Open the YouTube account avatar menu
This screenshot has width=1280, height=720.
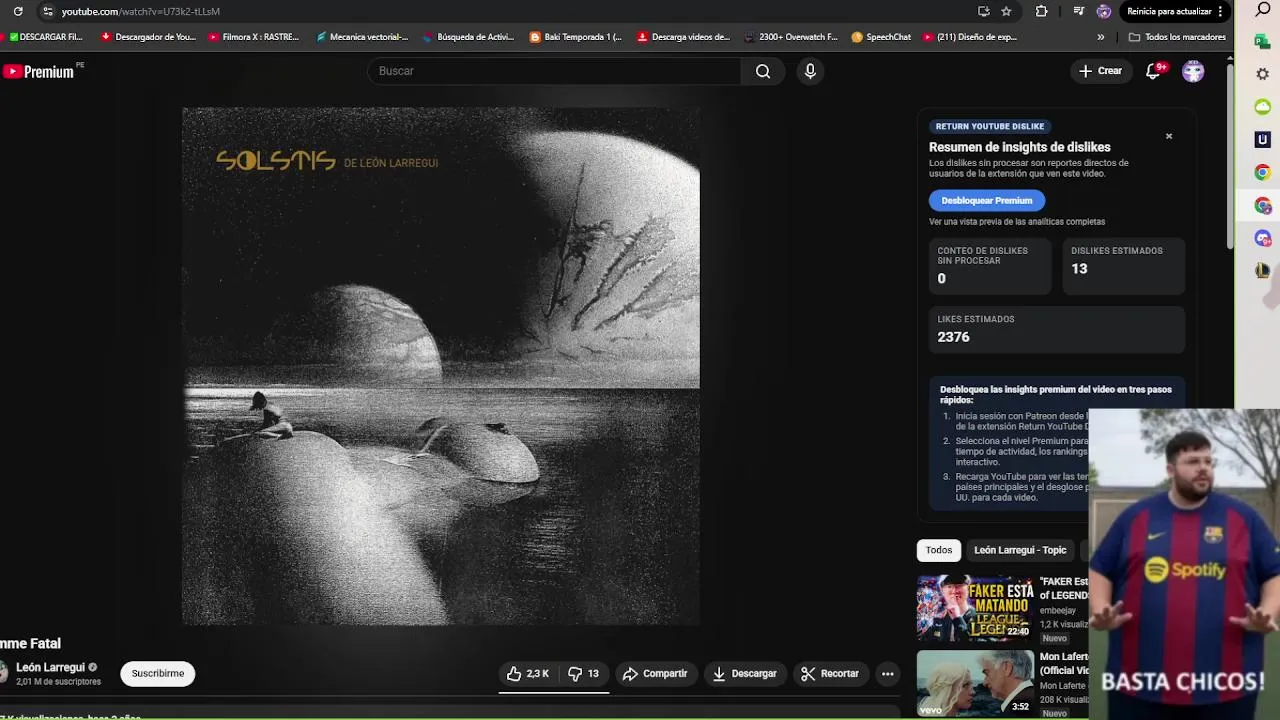click(x=1193, y=71)
